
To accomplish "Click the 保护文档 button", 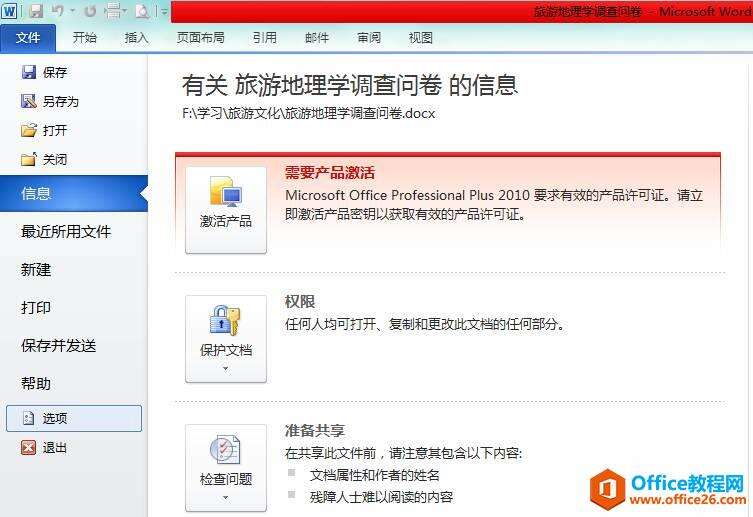I will point(226,339).
